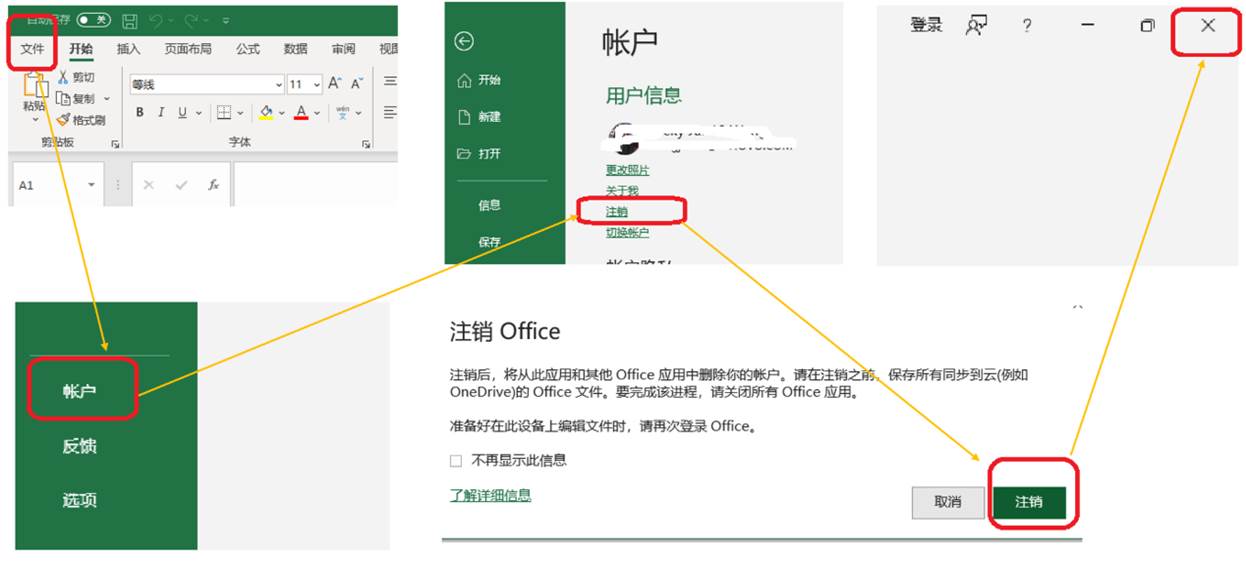
Task: Select the Format Painter brush icon
Action: coord(63,120)
